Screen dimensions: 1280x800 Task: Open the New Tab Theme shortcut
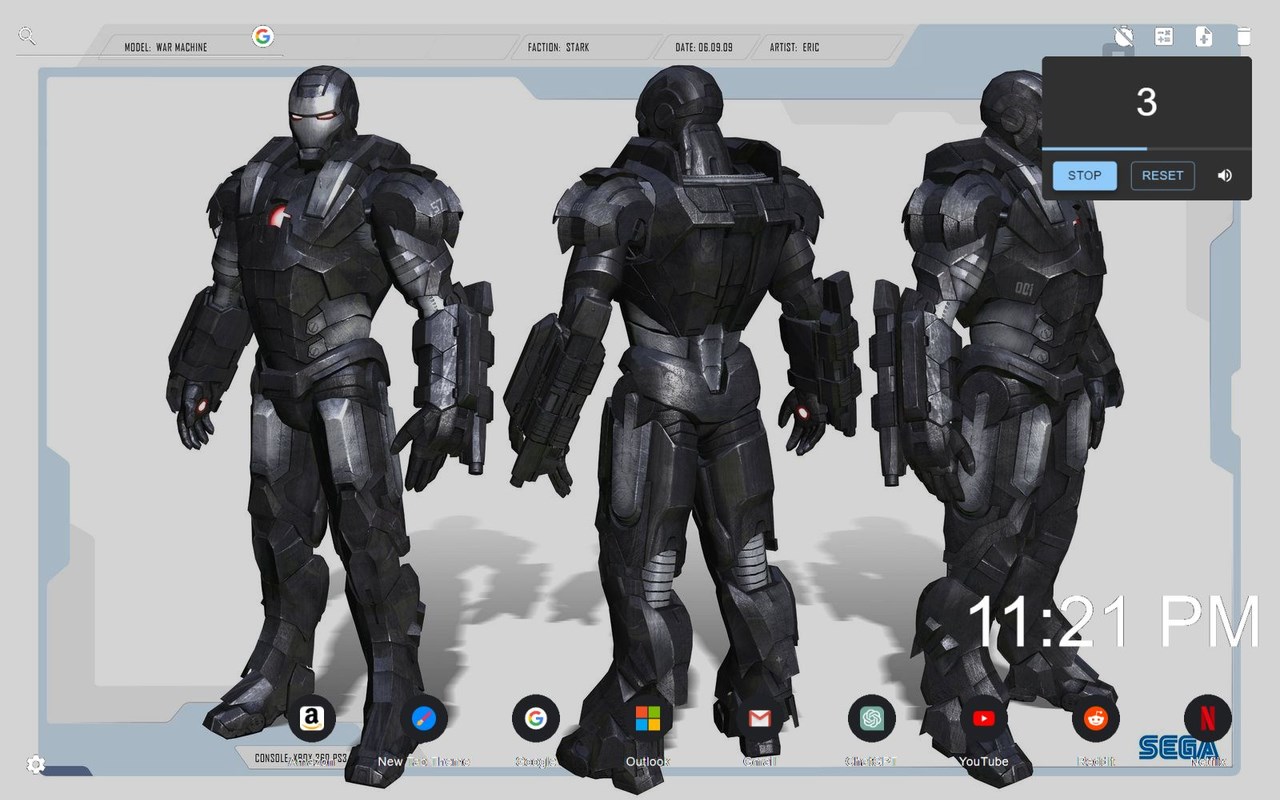click(x=424, y=719)
